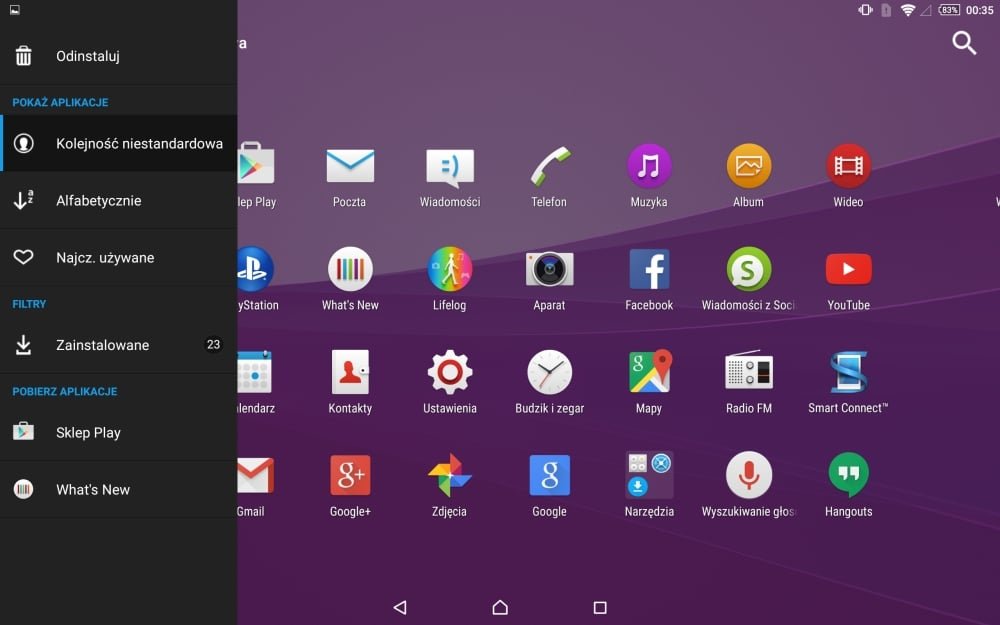The width and height of the screenshot is (1000, 625).
Task: Launch the Hangouts app
Action: click(x=848, y=475)
